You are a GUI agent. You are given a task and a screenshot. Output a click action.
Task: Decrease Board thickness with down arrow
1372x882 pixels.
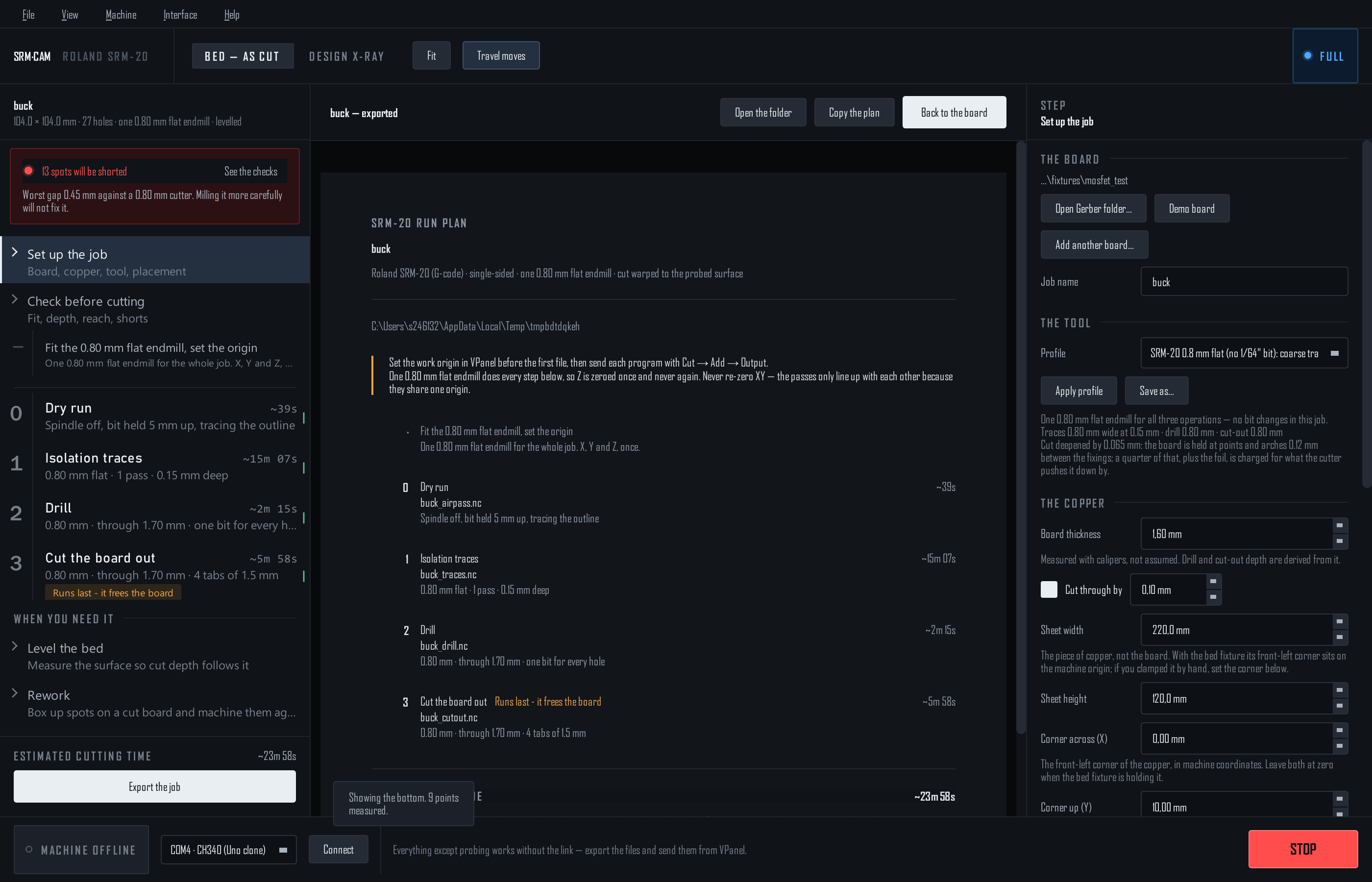click(1339, 542)
